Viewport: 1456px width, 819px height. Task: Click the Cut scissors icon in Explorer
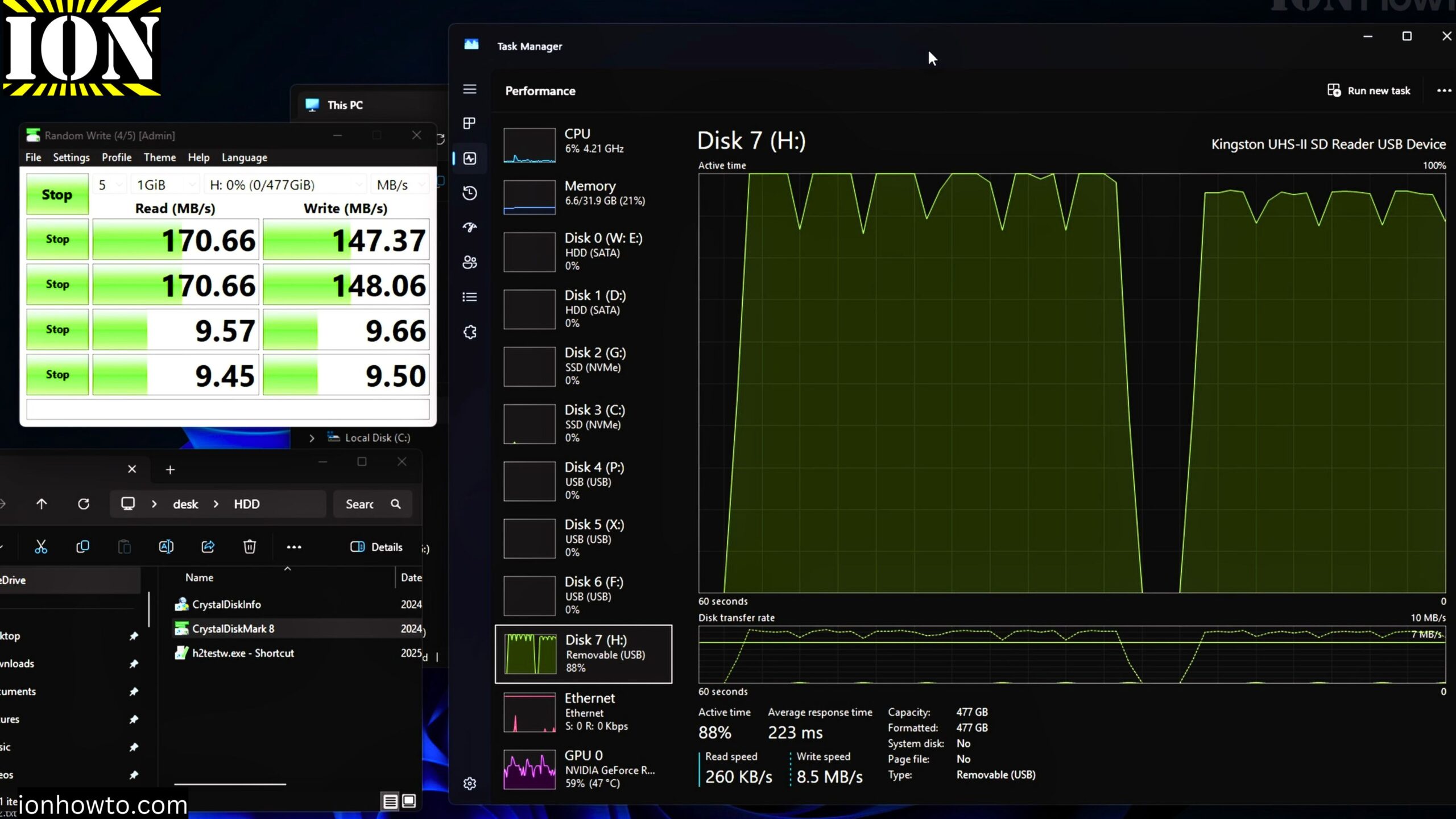[41, 547]
